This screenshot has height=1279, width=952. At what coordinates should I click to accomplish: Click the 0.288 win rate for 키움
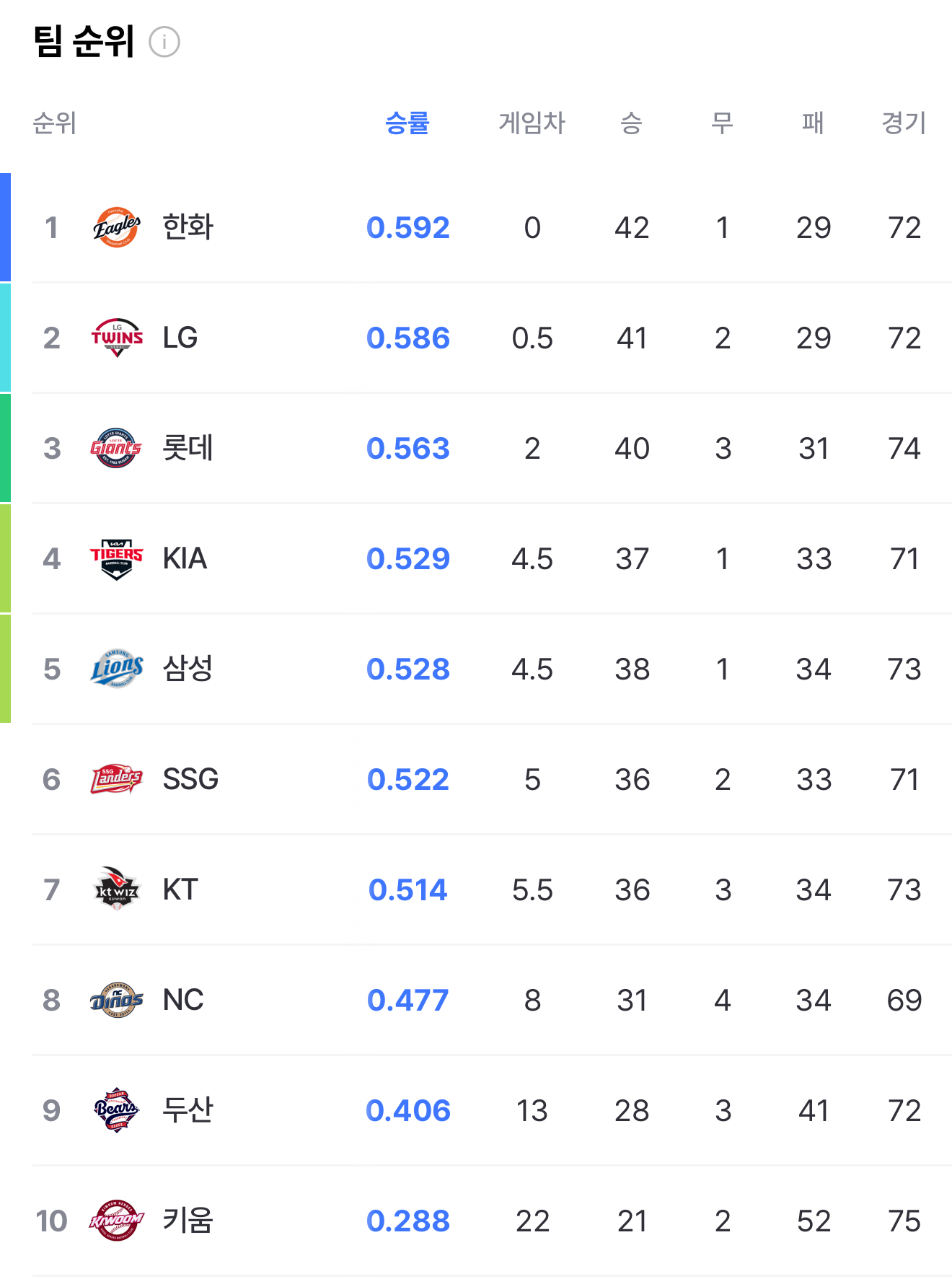coord(408,1221)
